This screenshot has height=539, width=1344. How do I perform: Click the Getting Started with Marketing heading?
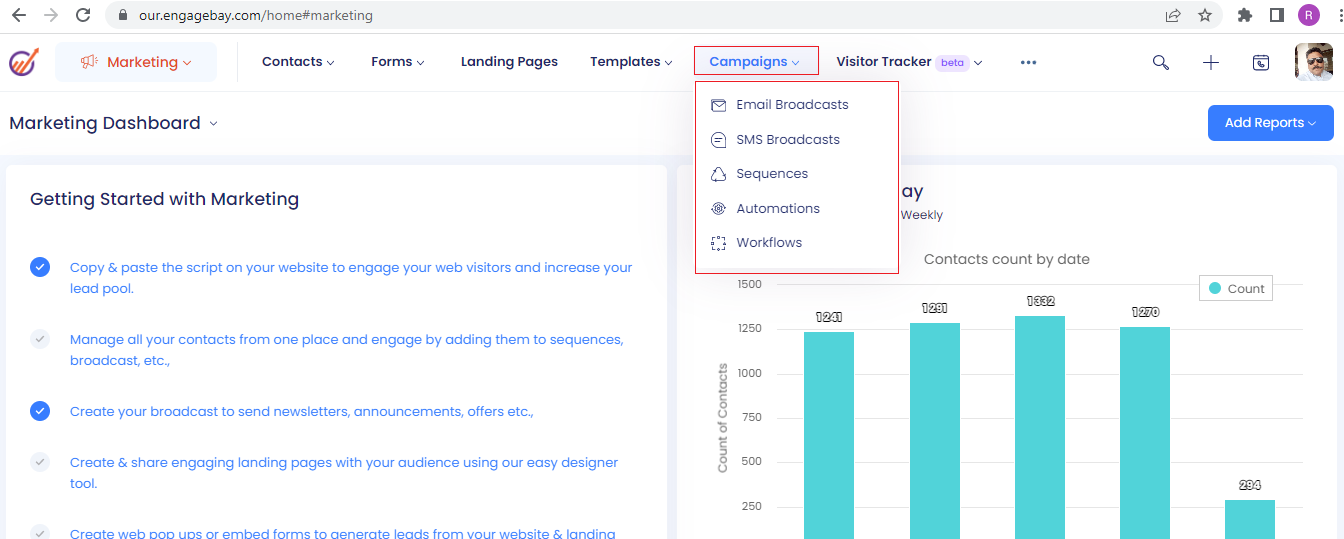164,199
